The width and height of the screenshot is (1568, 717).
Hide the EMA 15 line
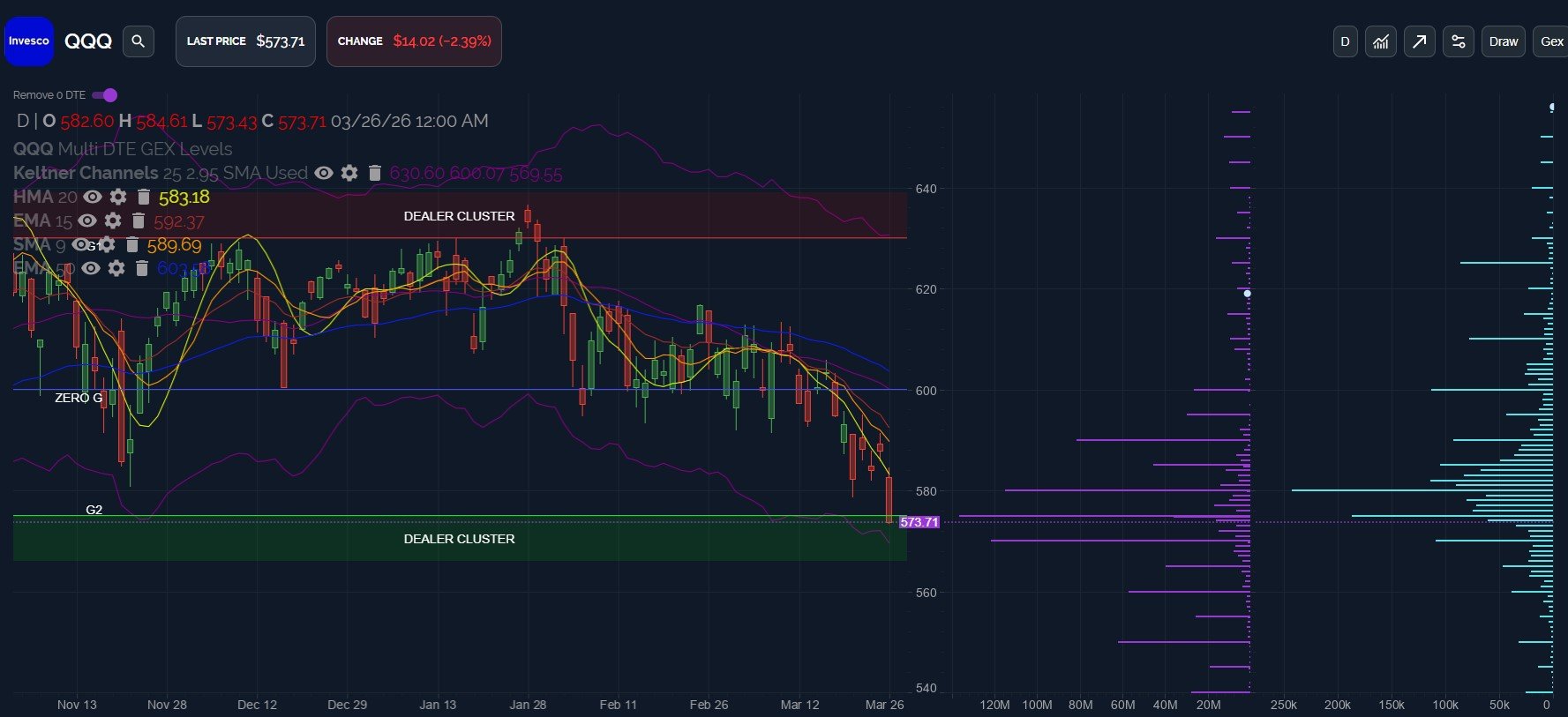pos(87,220)
